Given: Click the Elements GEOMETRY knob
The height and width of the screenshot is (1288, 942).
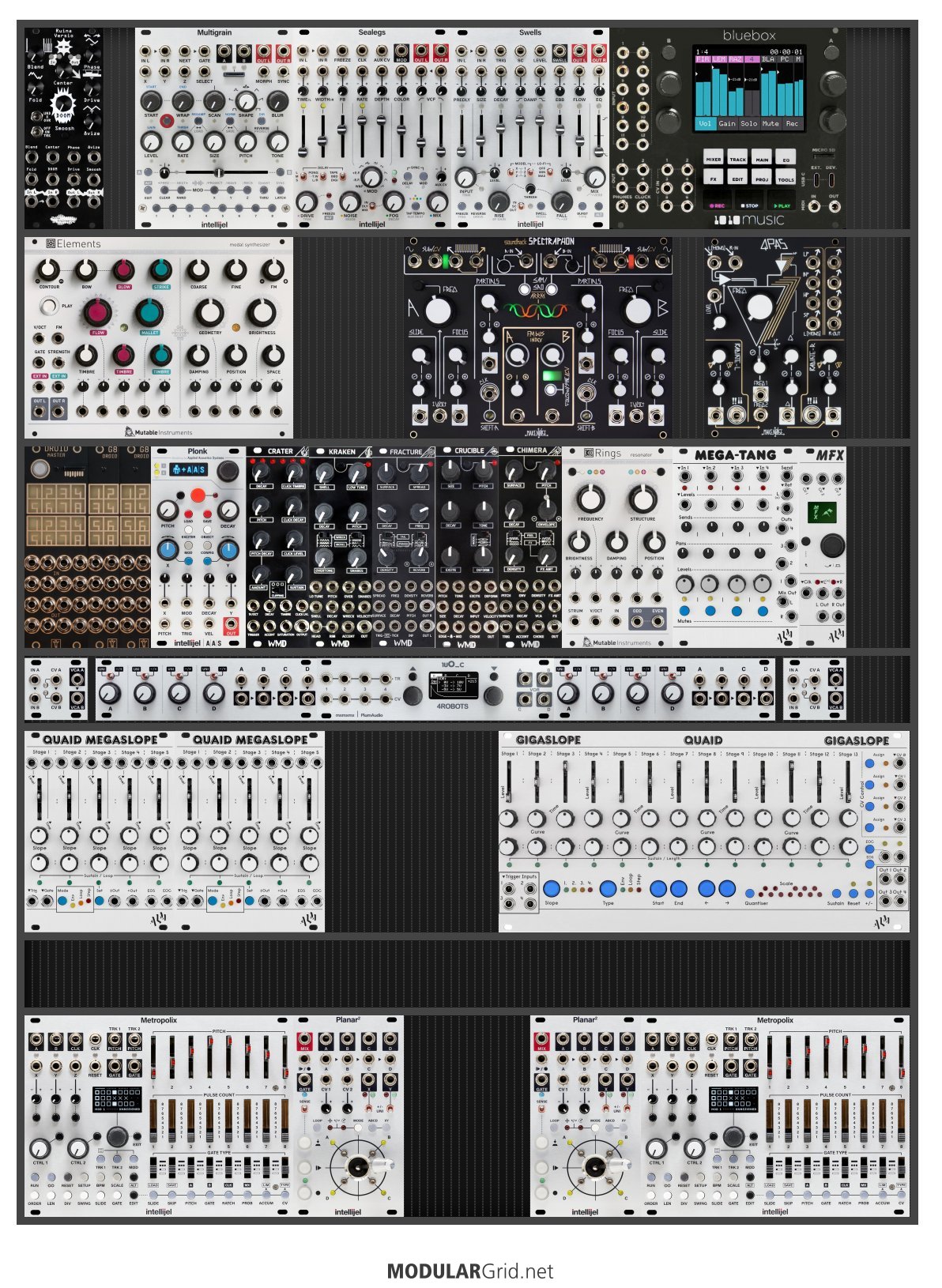Looking at the screenshot, I should (x=209, y=312).
